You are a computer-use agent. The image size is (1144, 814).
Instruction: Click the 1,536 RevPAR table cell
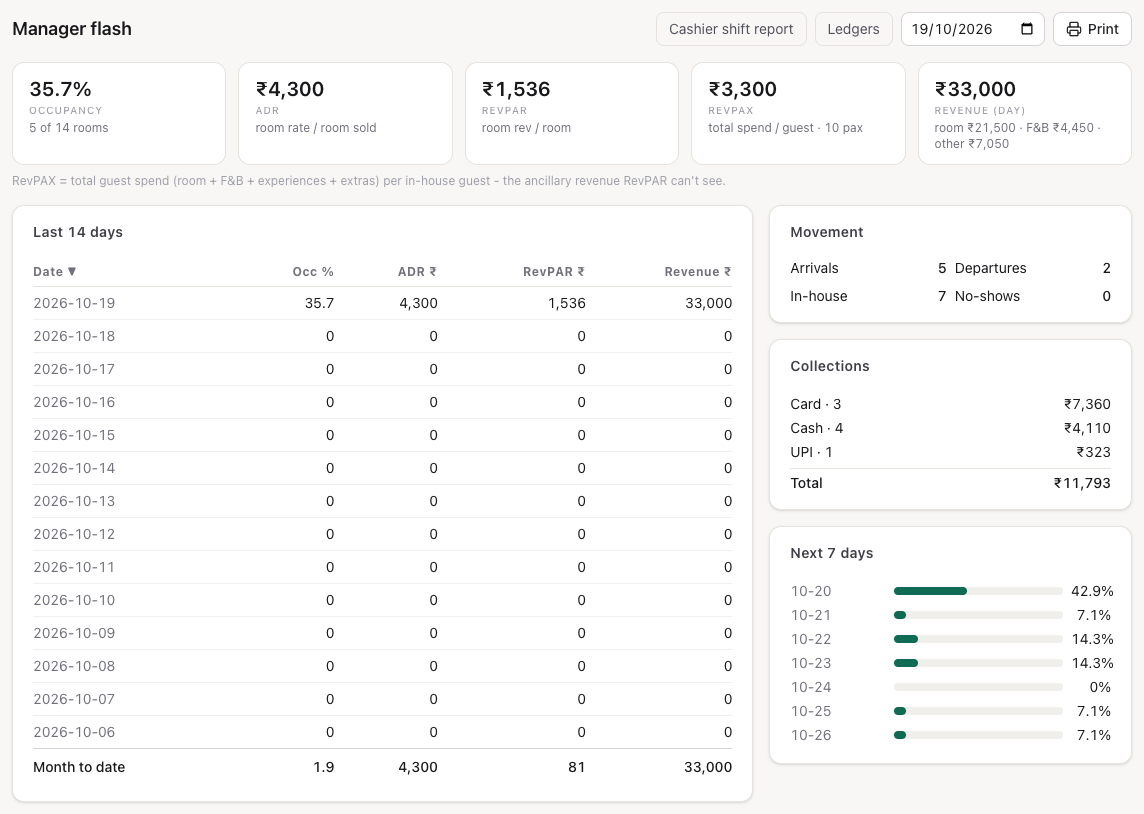567,303
